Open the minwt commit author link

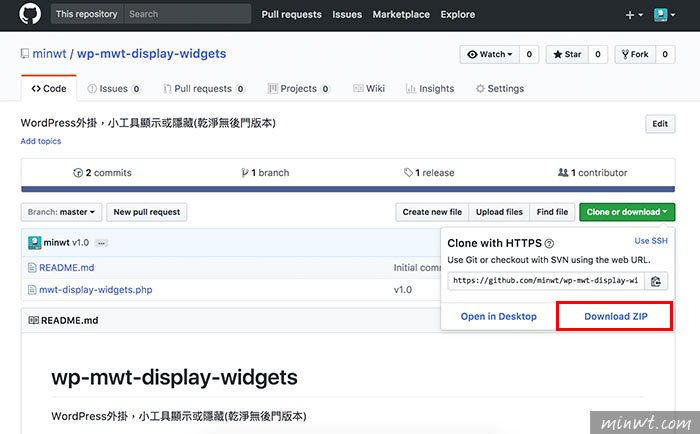click(x=56, y=243)
